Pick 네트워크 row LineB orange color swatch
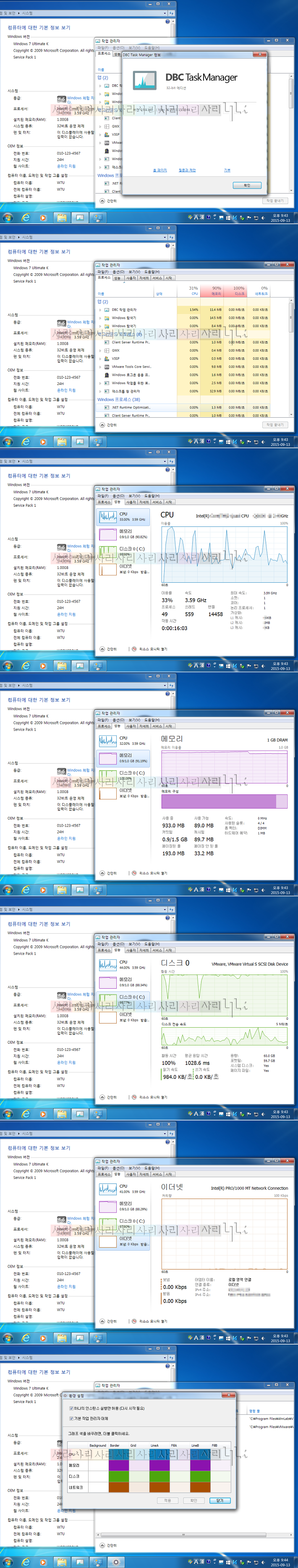The height and width of the screenshot is (1568, 298). pyautogui.click(x=199, y=1487)
